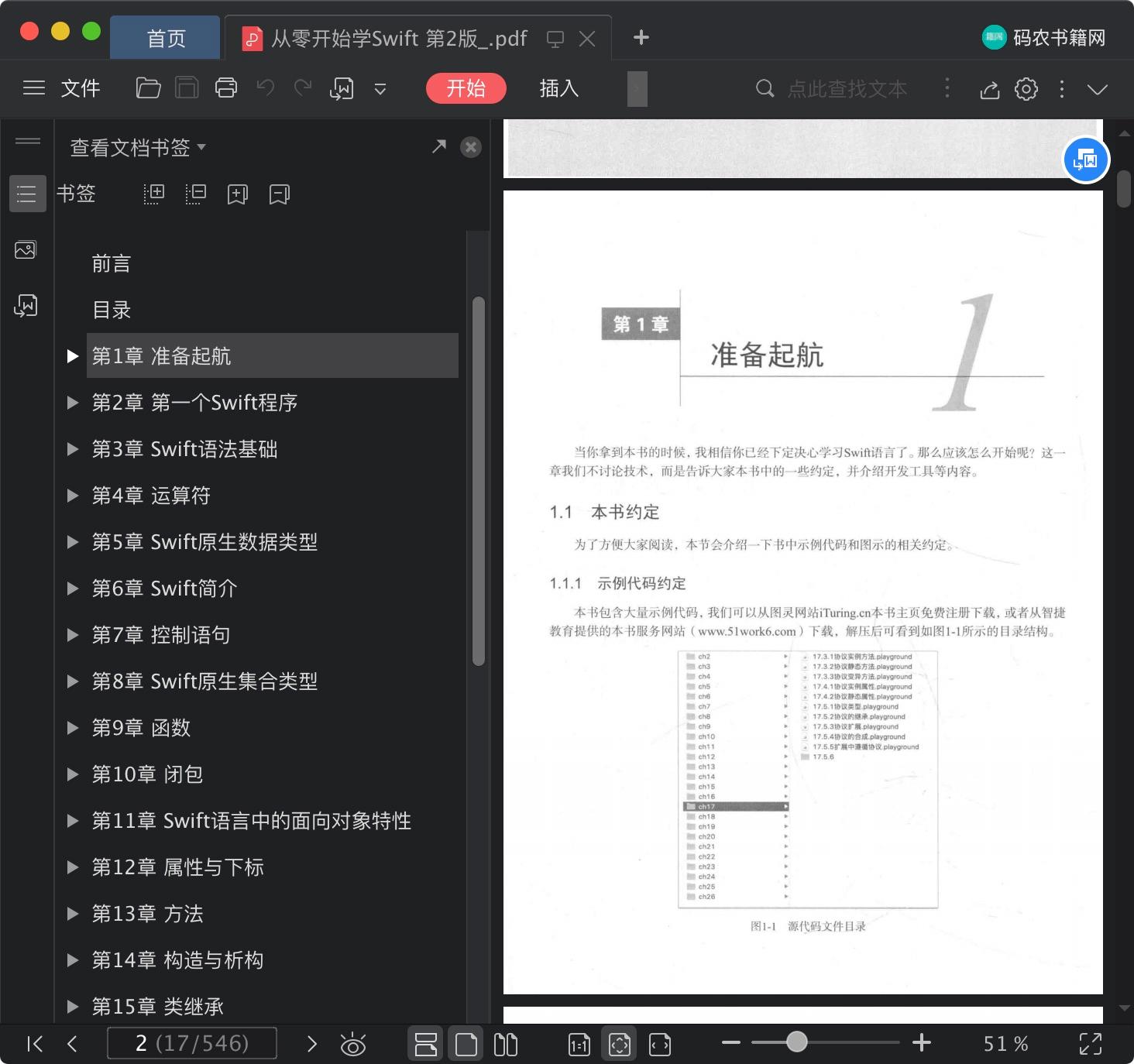Add a new bookmark icon
The image size is (1134, 1064).
tap(238, 194)
